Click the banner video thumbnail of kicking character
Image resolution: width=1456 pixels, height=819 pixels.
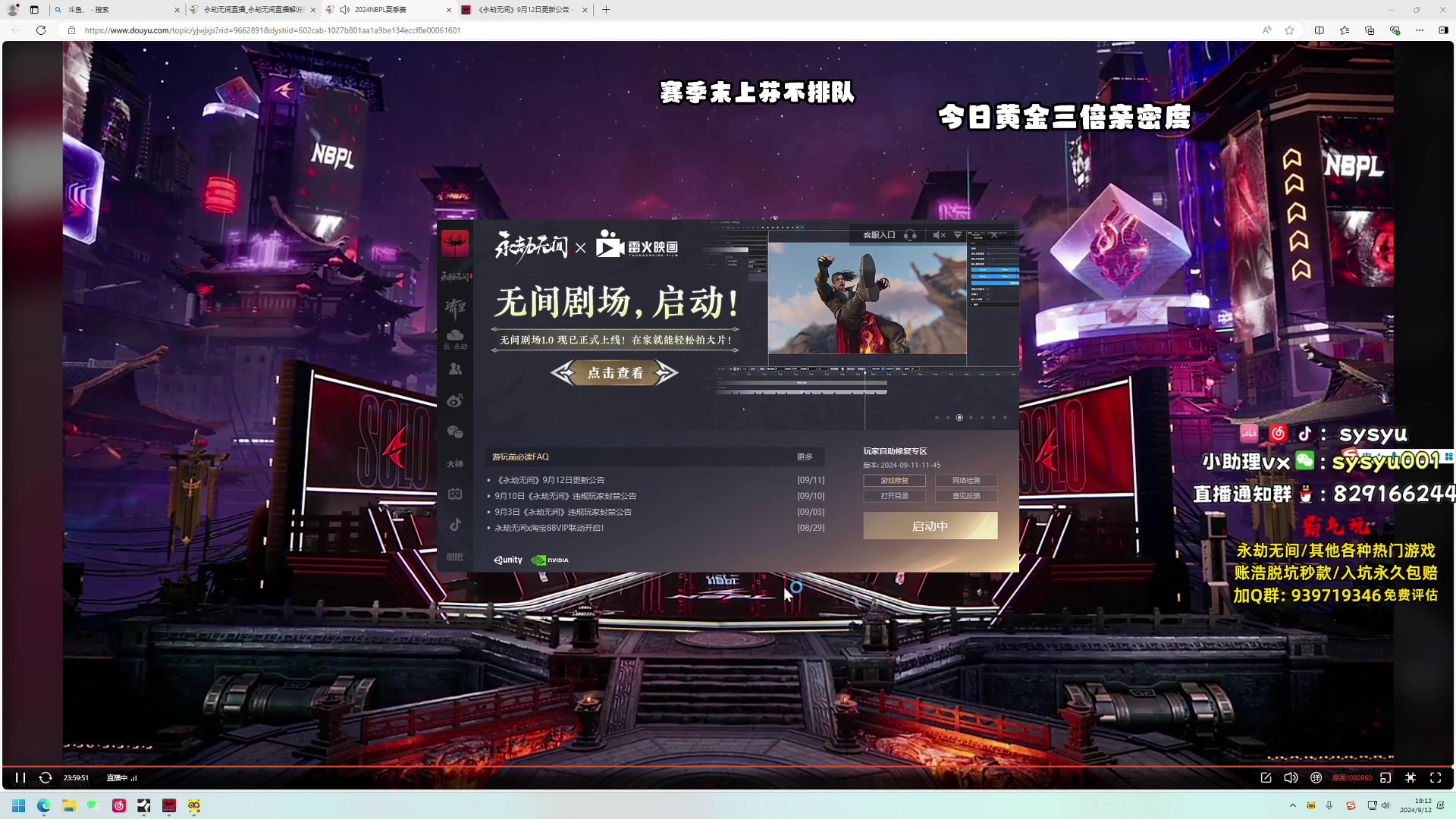pyautogui.click(x=867, y=298)
